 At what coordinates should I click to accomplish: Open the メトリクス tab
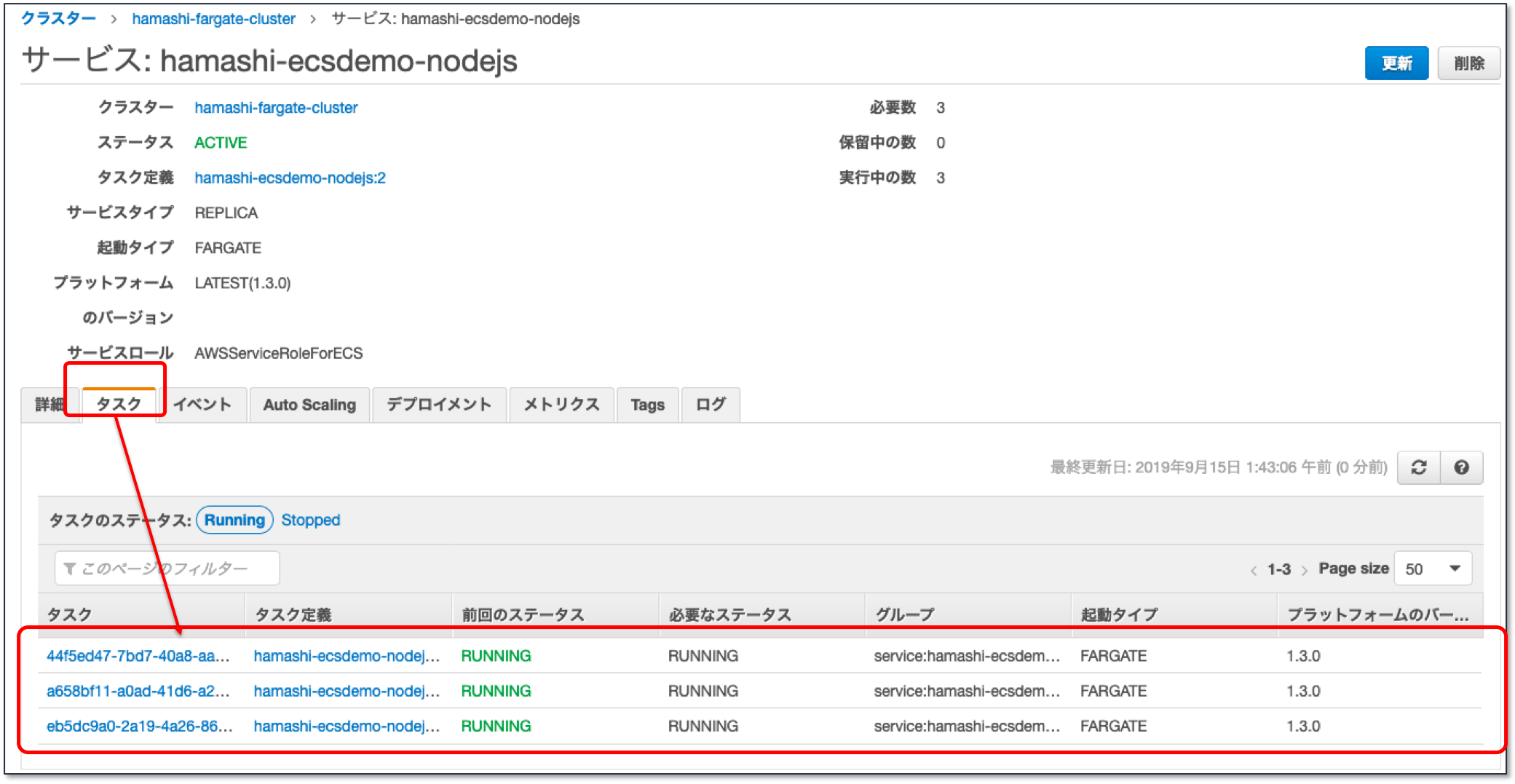click(x=561, y=405)
